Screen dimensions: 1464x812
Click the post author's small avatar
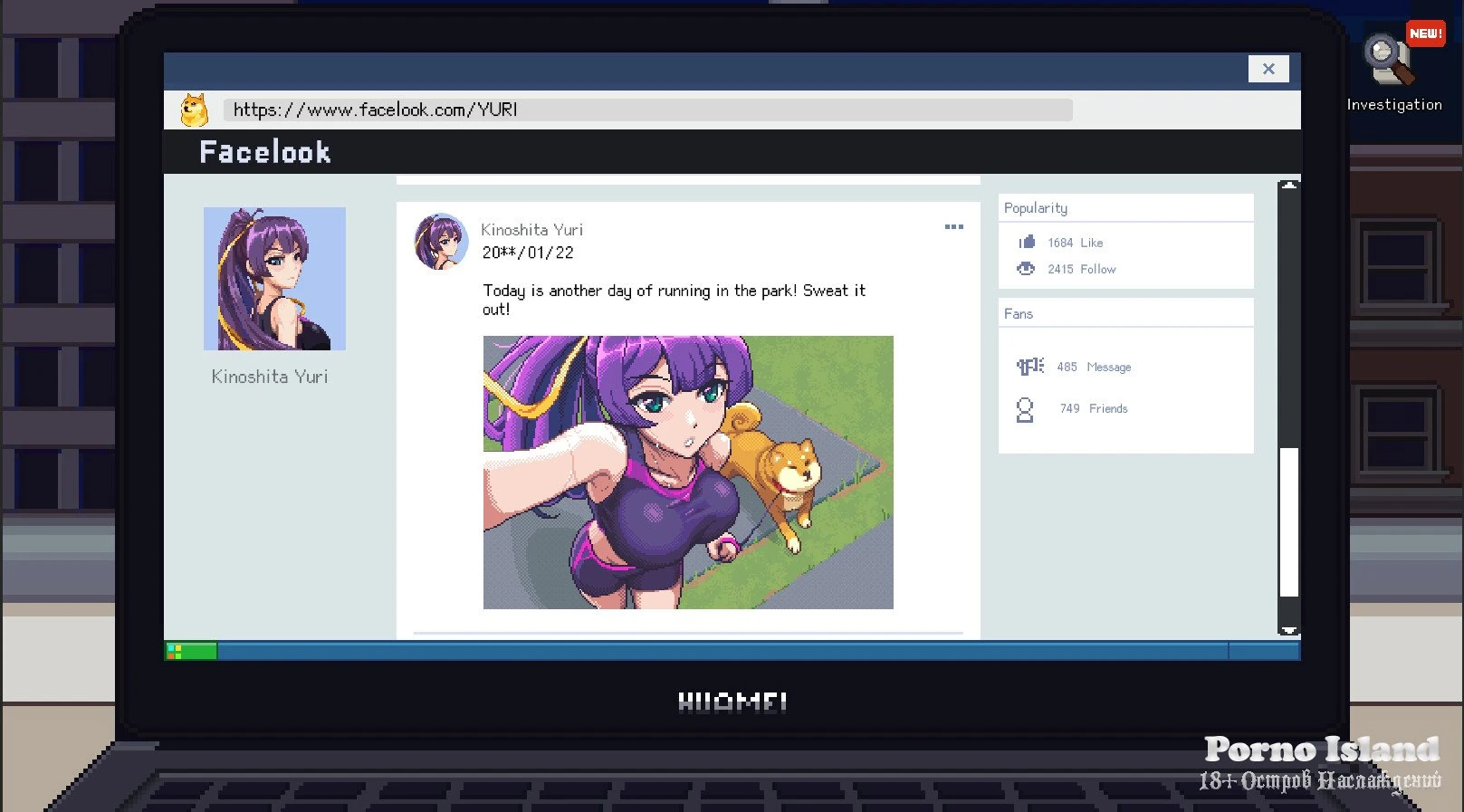(441, 242)
